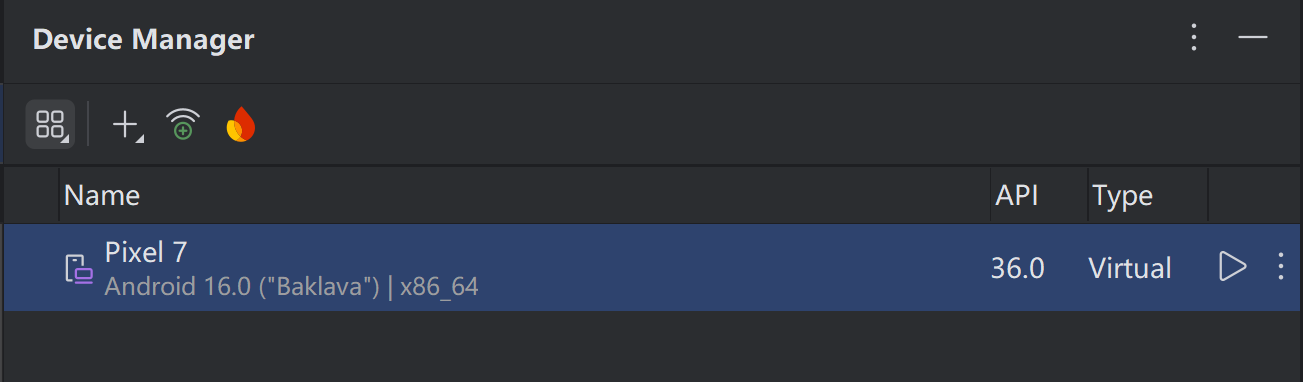Click the blank header cell before Name
Viewport: 1303px width, 382px height.
tap(32, 195)
